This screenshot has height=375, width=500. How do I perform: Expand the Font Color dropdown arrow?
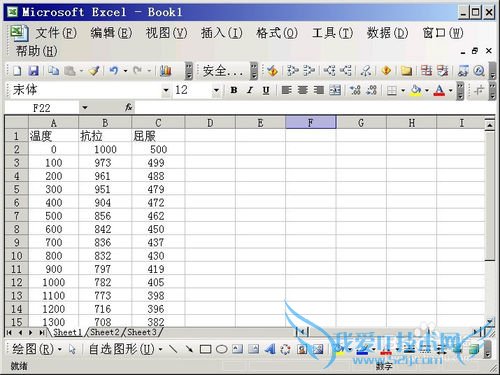pyautogui.click(x=450, y=90)
